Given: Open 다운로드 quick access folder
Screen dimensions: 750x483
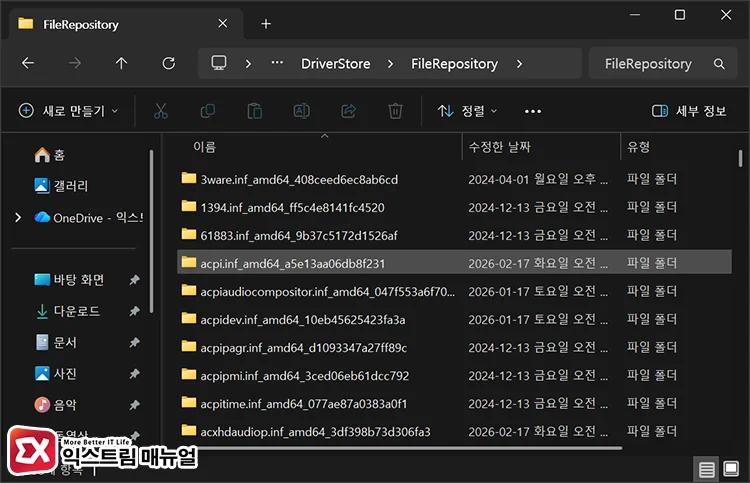Looking at the screenshot, I should tap(67, 311).
